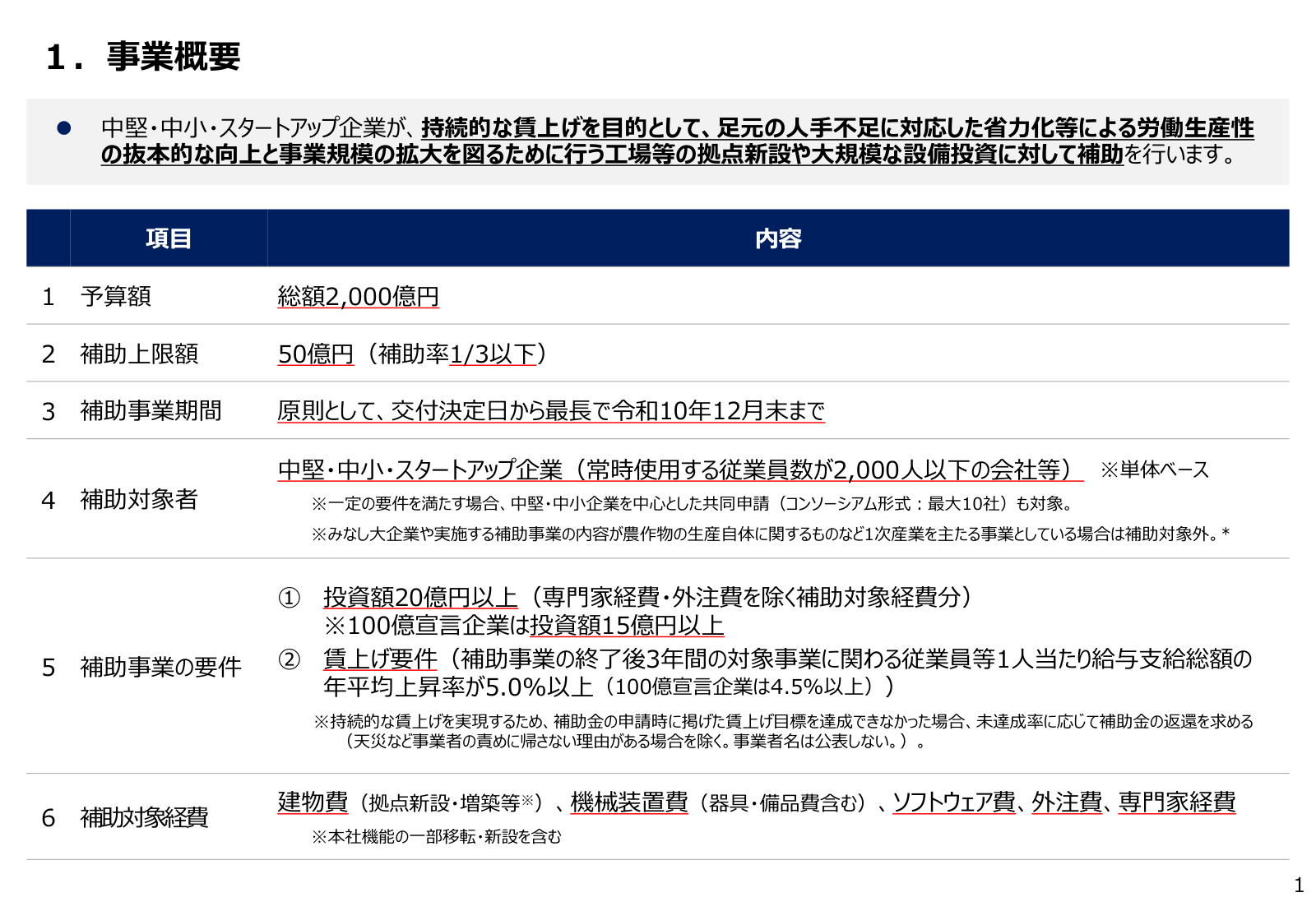Click the '項目' column header
Image resolution: width=1316 pixels, height=911 pixels.
click(169, 238)
